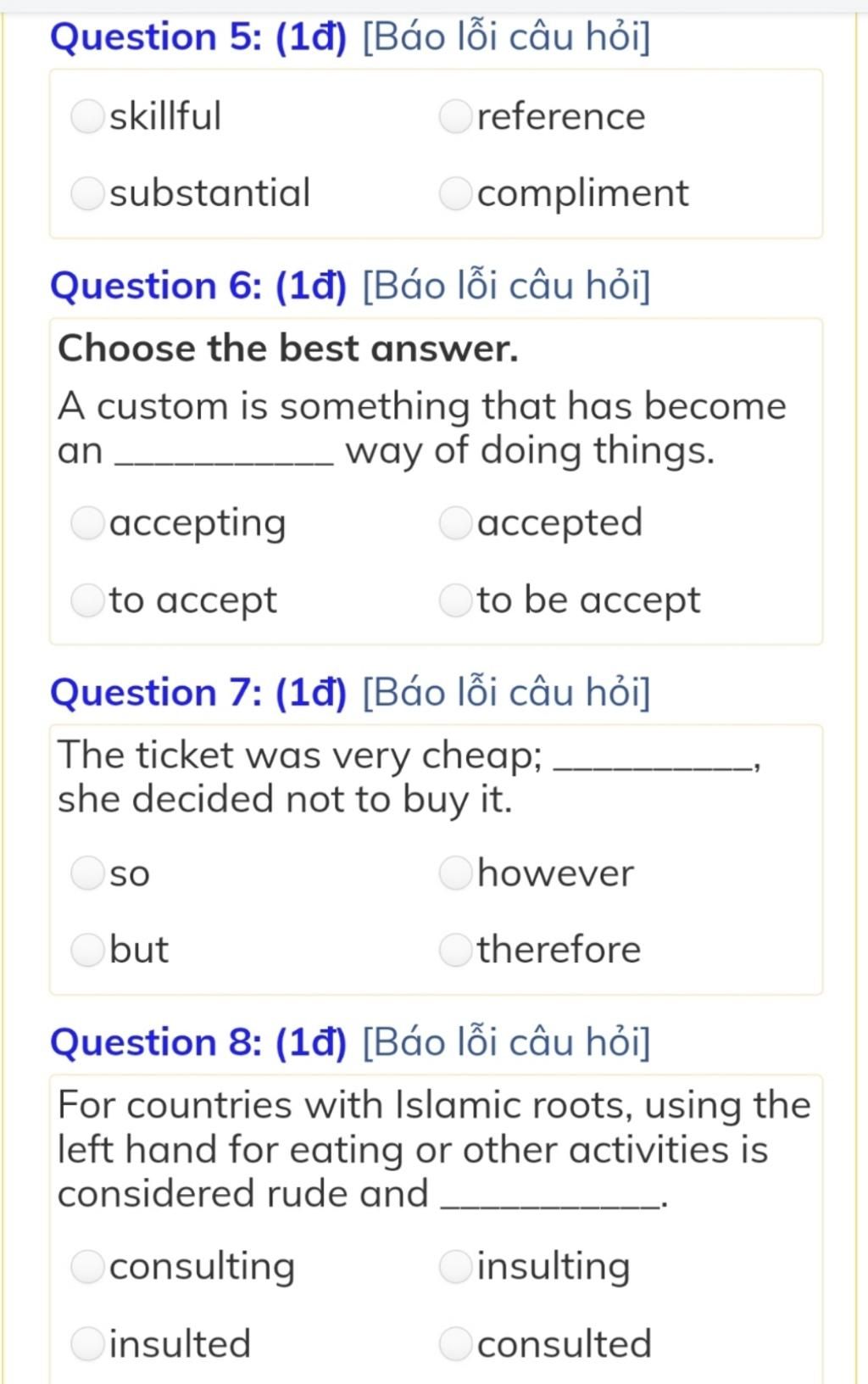Choose 'reference' answer in Question 5

(x=455, y=116)
